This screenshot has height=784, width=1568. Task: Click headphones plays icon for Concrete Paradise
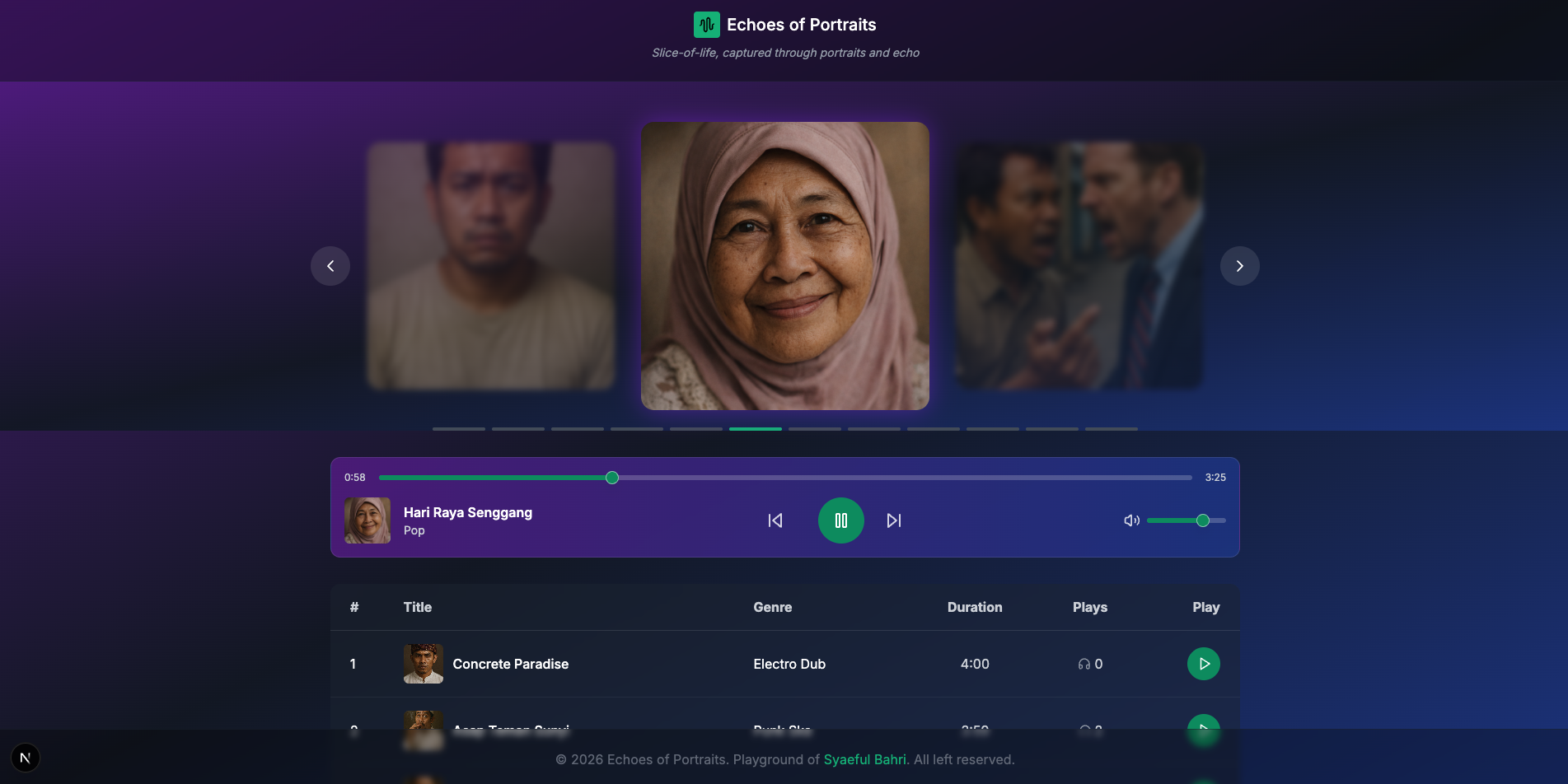pyautogui.click(x=1084, y=665)
